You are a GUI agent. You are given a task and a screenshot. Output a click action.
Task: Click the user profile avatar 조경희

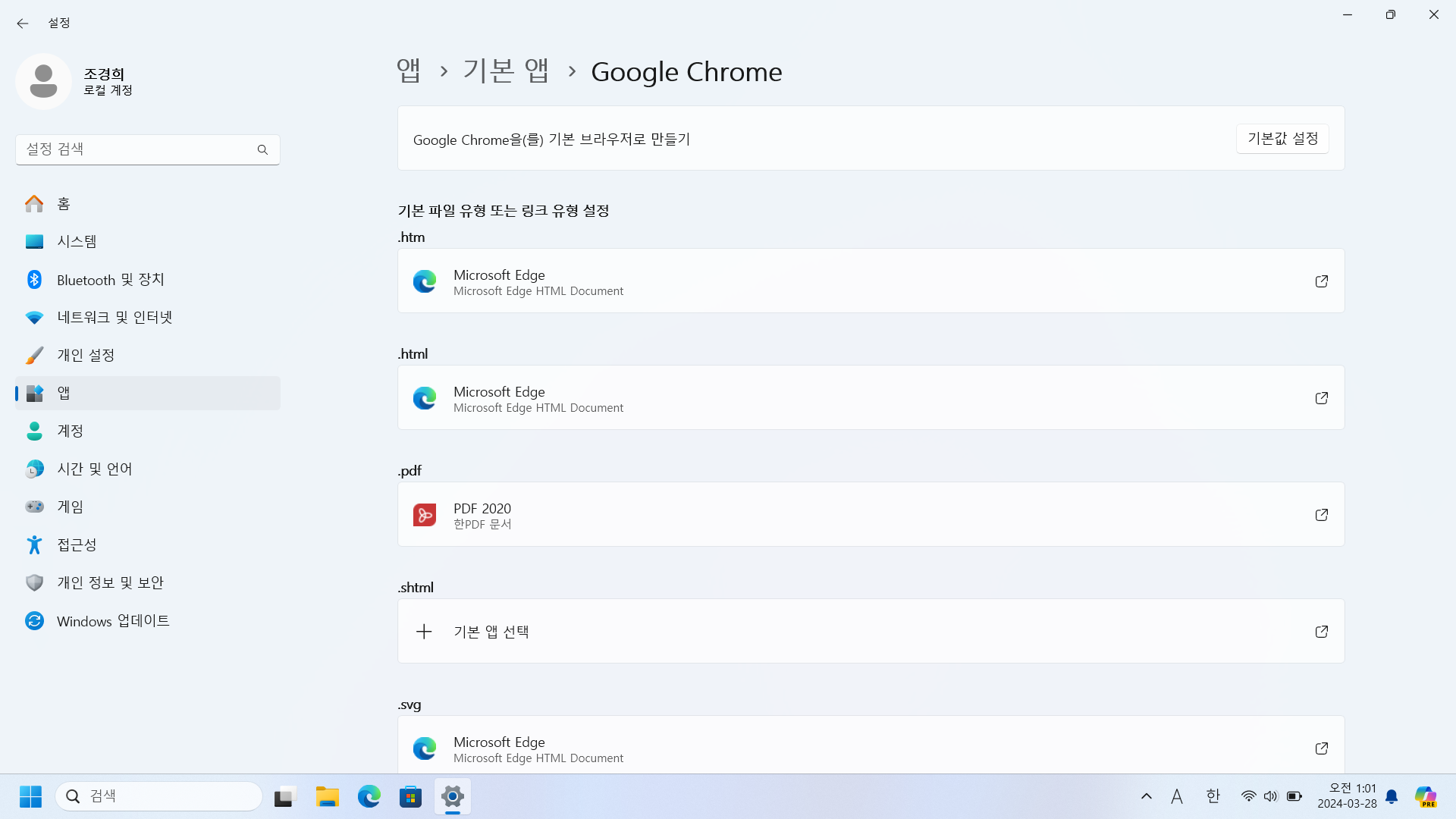pos(43,81)
